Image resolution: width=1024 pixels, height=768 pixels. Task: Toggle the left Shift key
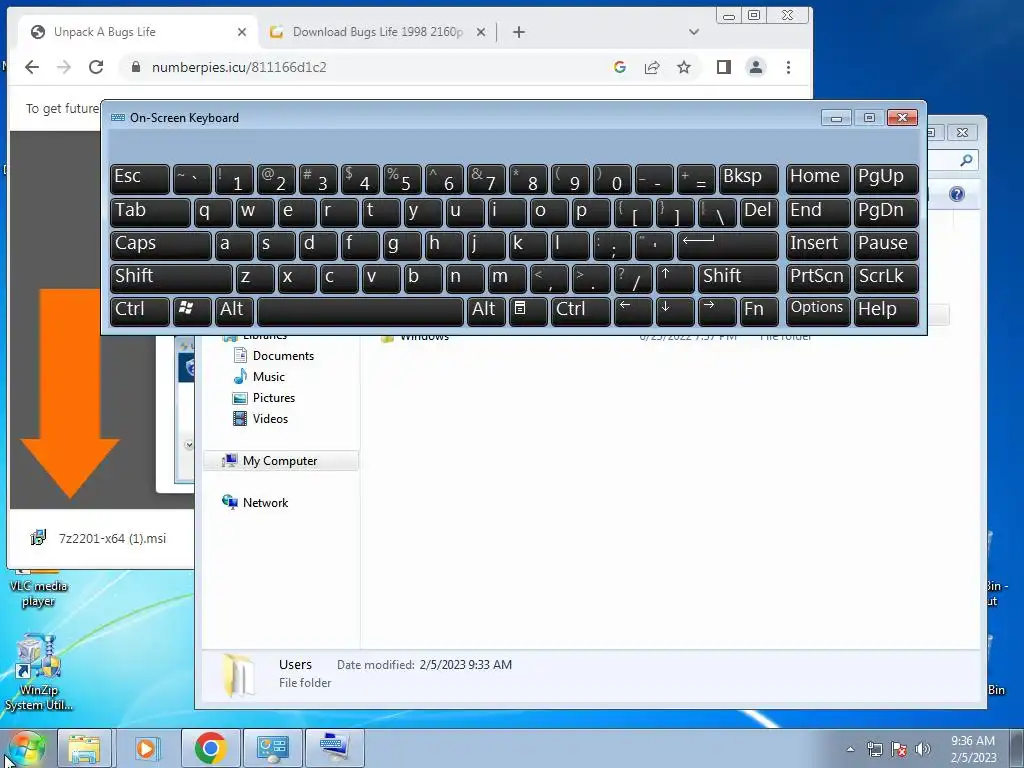coord(171,278)
